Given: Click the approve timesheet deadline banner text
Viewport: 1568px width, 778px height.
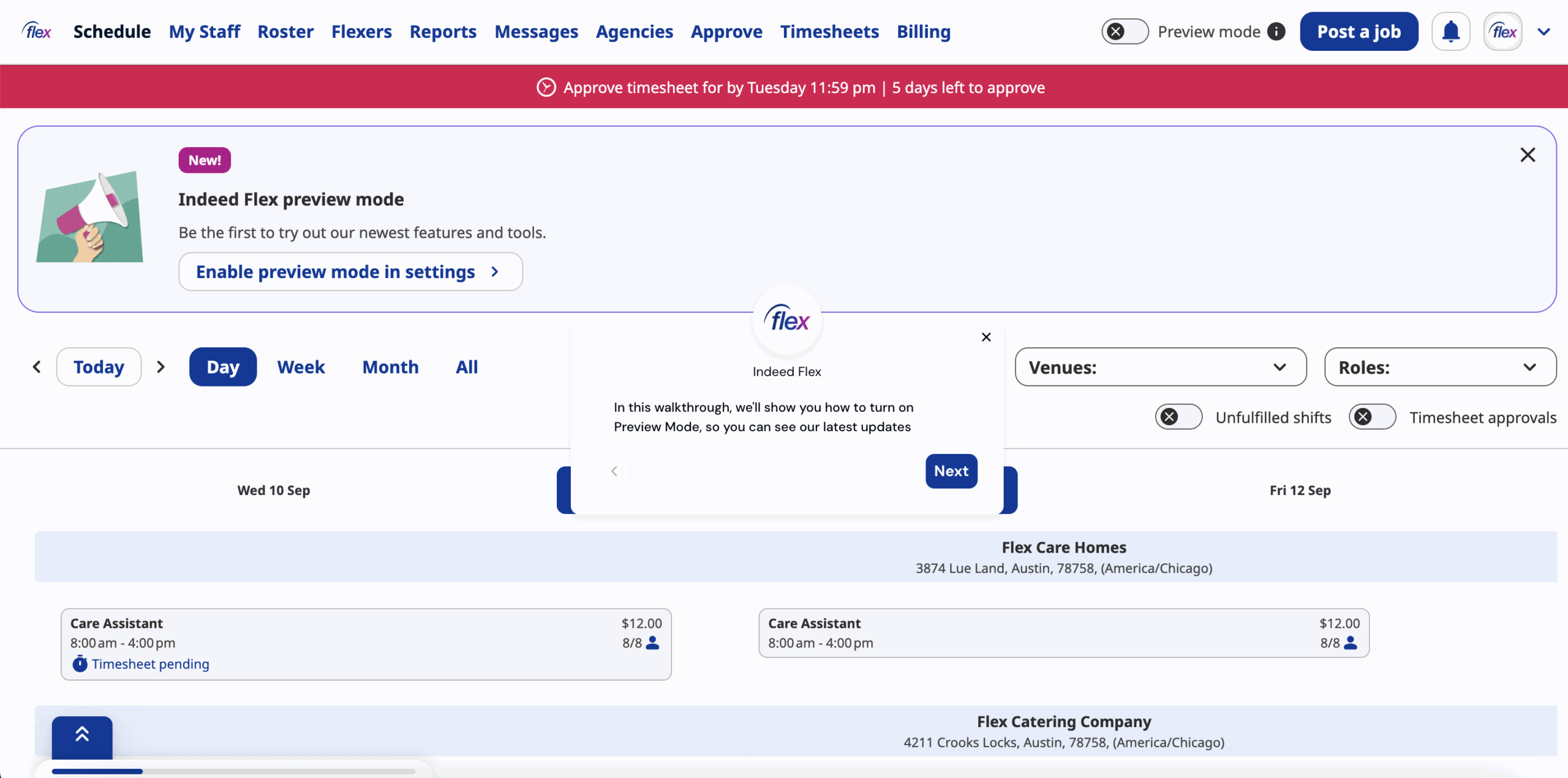Looking at the screenshot, I should [x=804, y=87].
